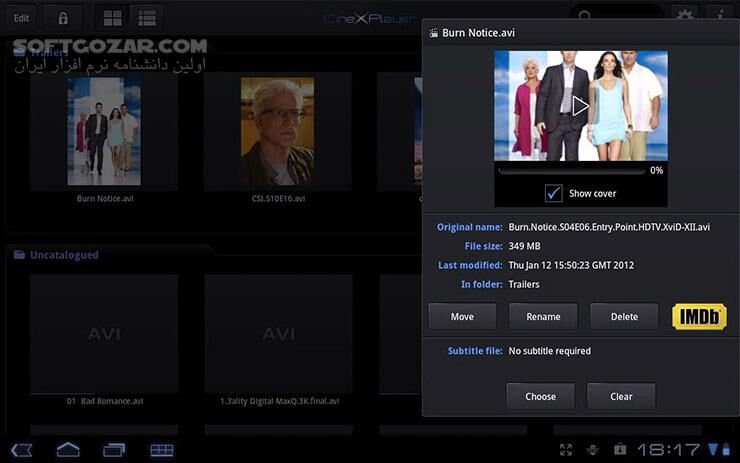
Task: Switch to list view layout
Action: pos(147,18)
